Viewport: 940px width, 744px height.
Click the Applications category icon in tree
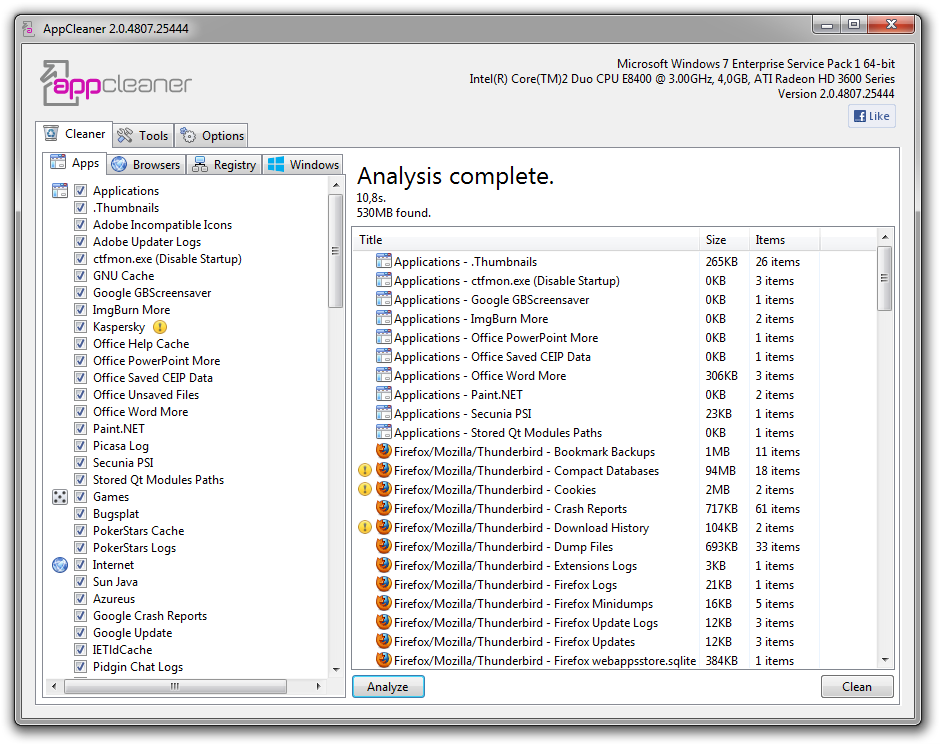(x=59, y=191)
